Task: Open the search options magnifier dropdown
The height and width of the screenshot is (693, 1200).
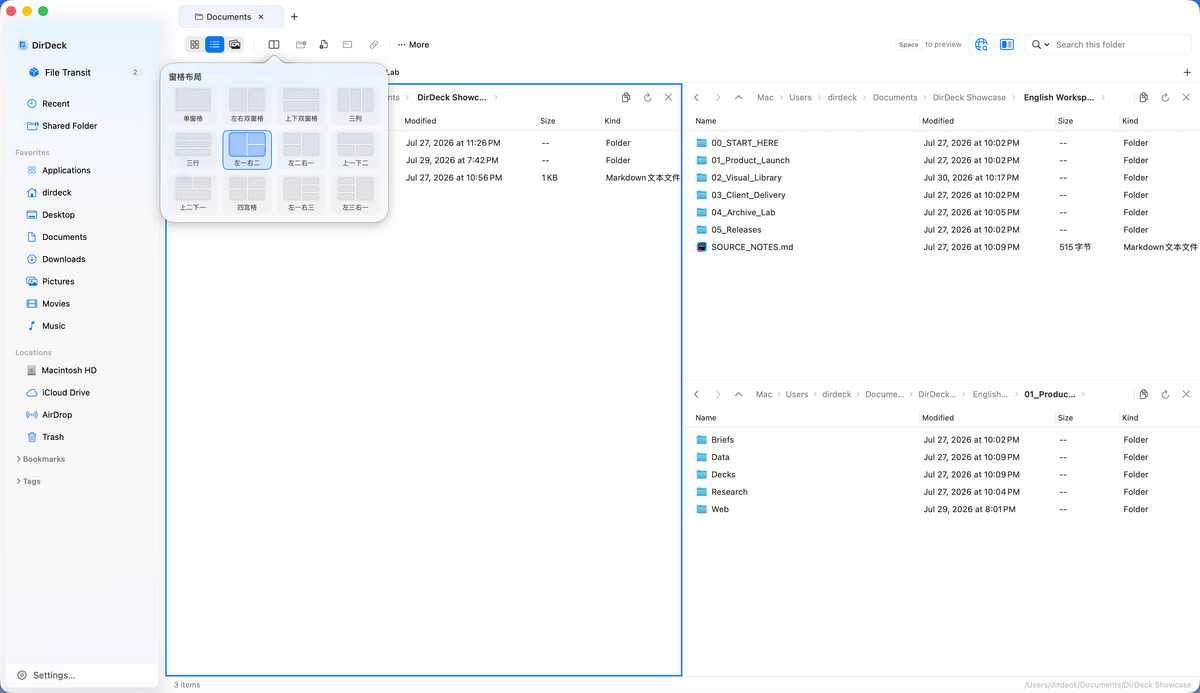Action: [1041, 45]
